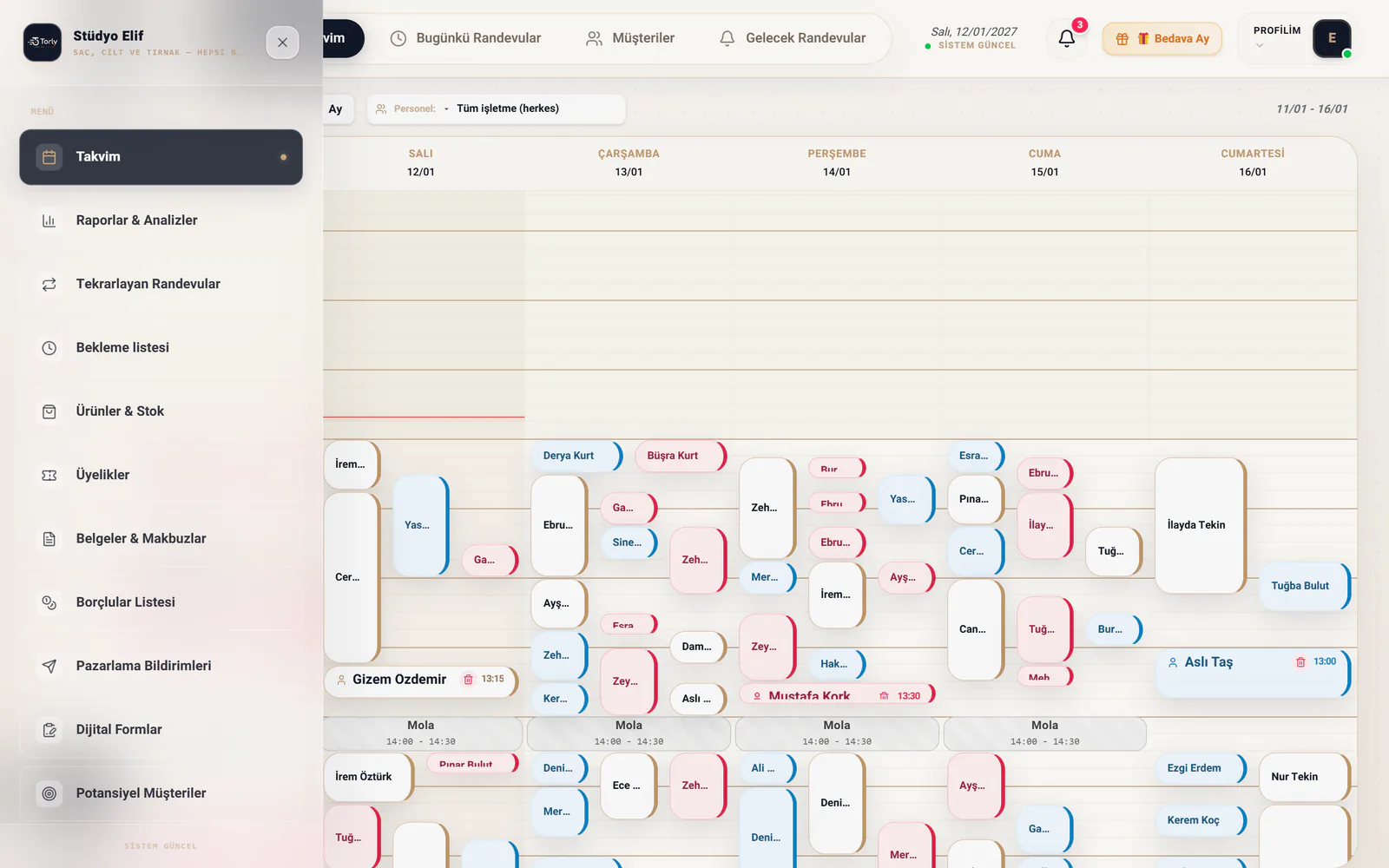Image resolution: width=1389 pixels, height=868 pixels.
Task: Close the sidebar menu with X button
Action: 282,43
